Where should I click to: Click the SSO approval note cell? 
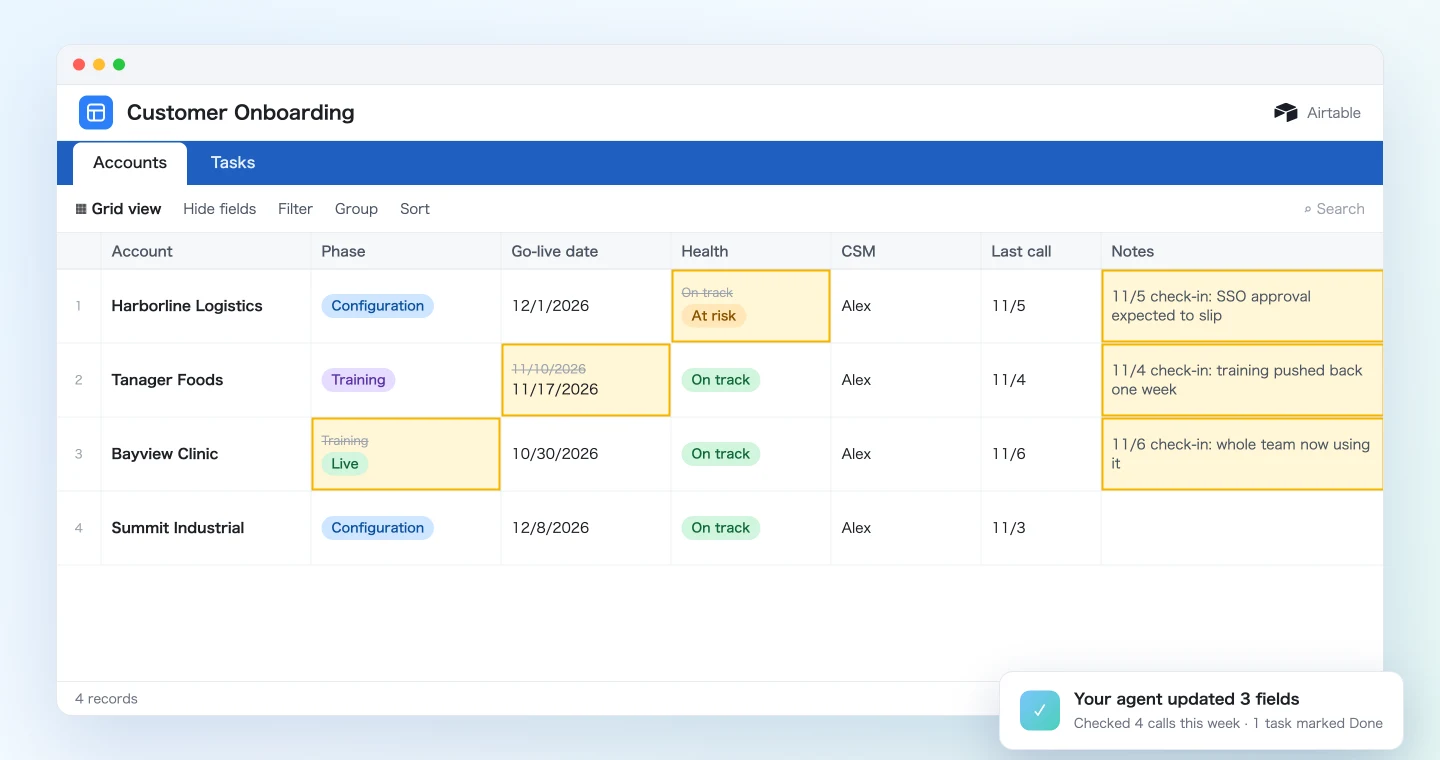pyautogui.click(x=1242, y=306)
